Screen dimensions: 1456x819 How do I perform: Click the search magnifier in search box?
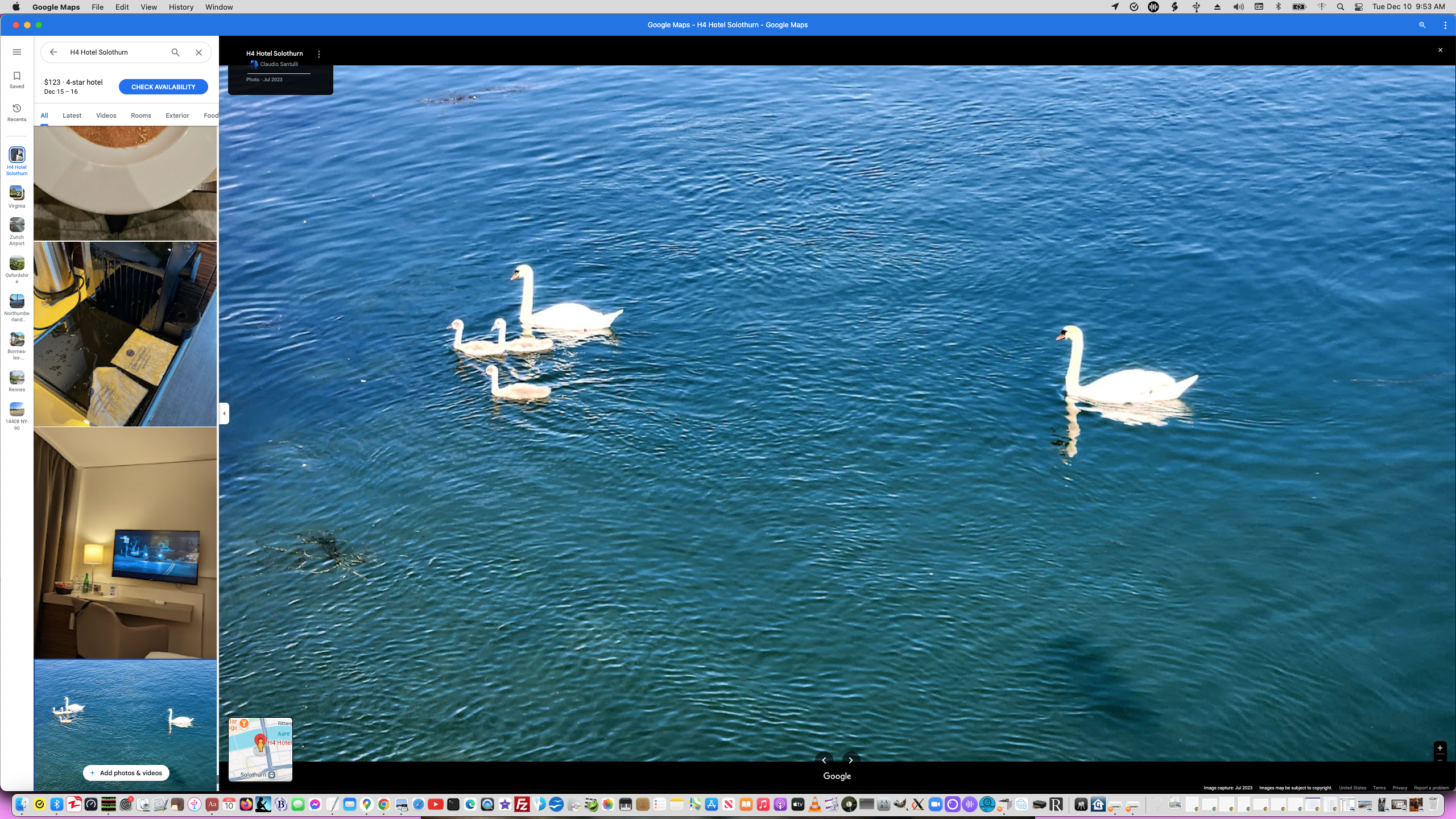point(175,52)
